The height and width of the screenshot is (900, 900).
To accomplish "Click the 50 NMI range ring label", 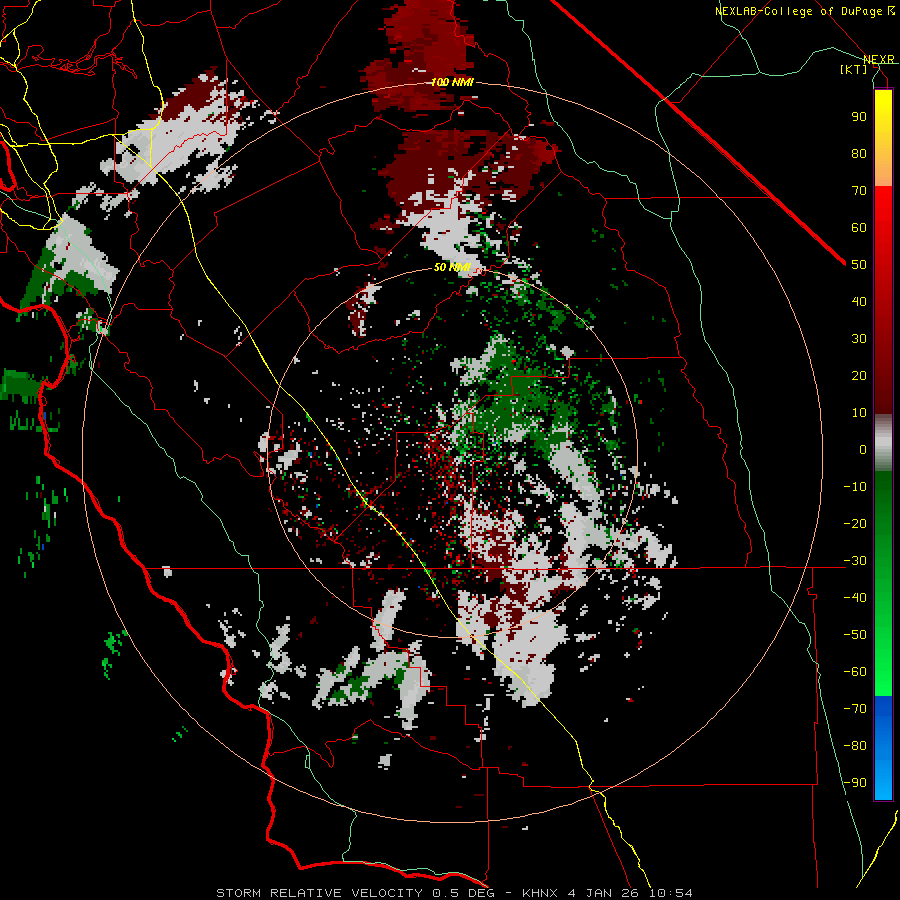I will [452, 267].
